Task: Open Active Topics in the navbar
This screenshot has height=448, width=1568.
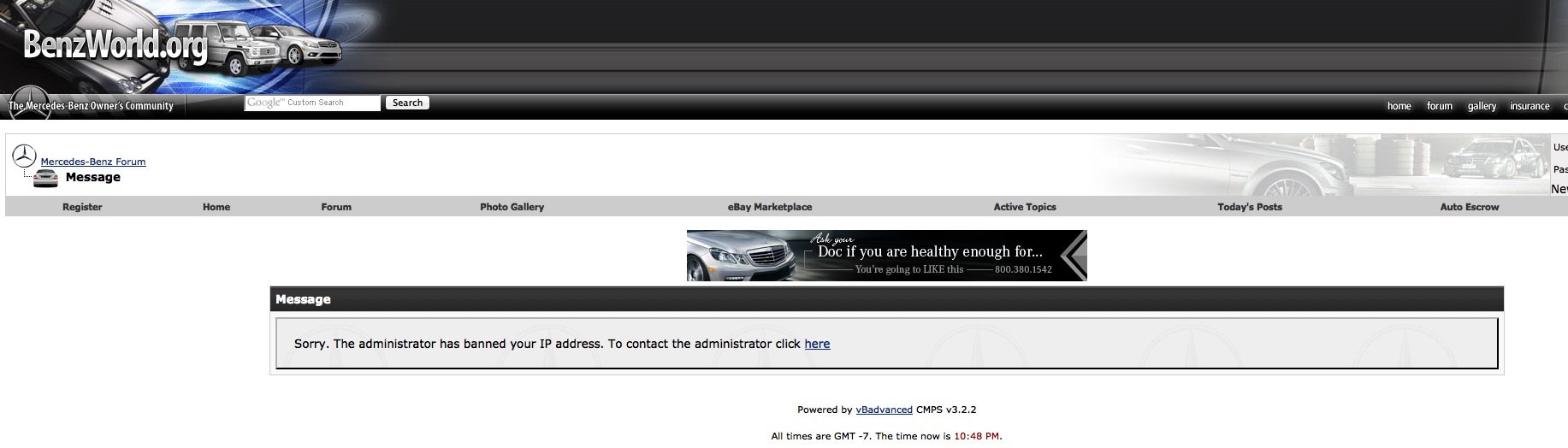Action: [1025, 207]
